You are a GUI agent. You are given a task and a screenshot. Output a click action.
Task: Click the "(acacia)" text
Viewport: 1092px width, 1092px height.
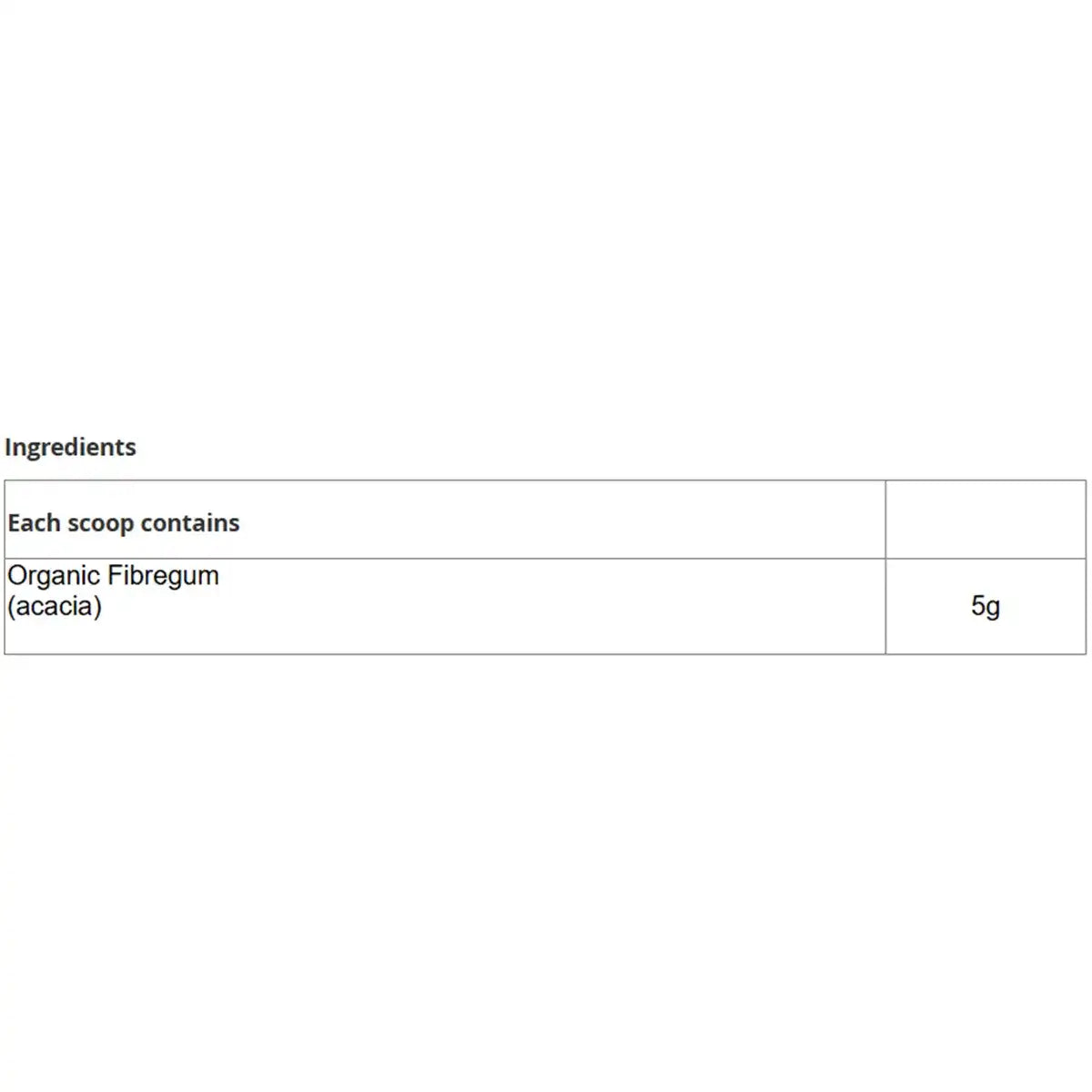[55, 607]
